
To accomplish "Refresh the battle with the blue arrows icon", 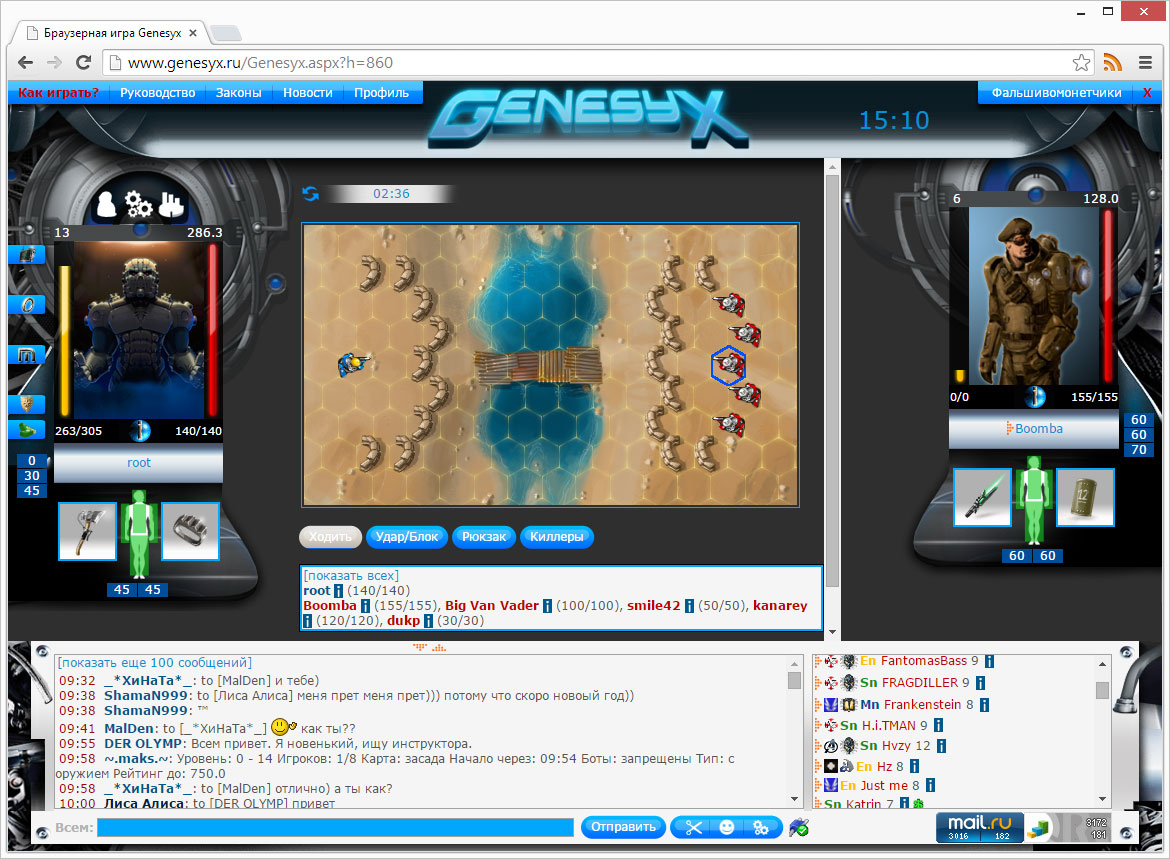I will (310, 194).
